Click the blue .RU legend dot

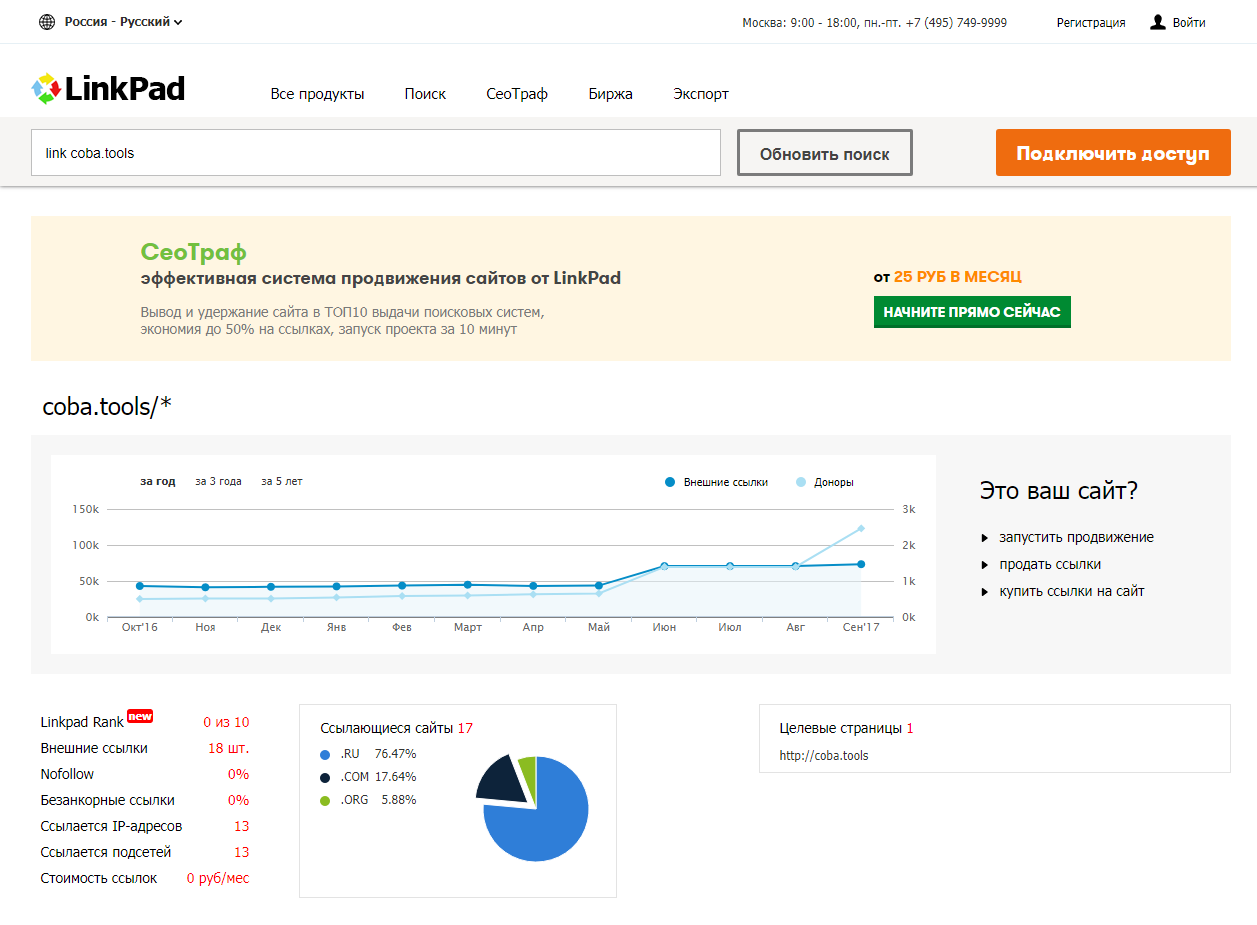pos(325,754)
